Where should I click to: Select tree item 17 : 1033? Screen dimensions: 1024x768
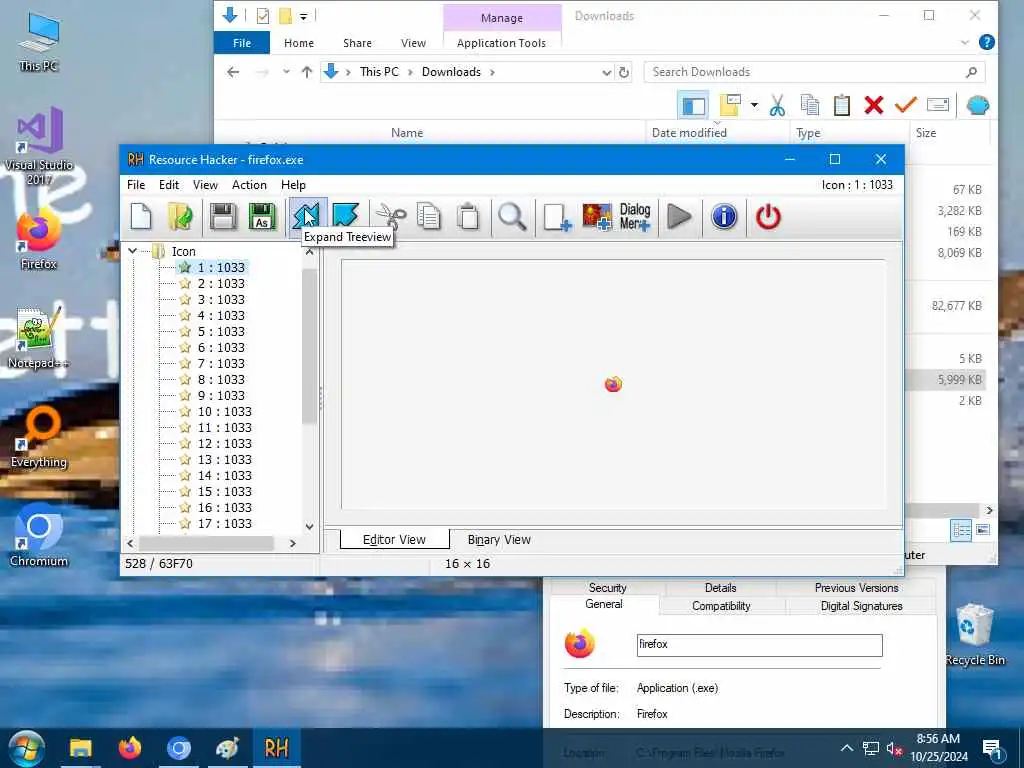click(224, 523)
